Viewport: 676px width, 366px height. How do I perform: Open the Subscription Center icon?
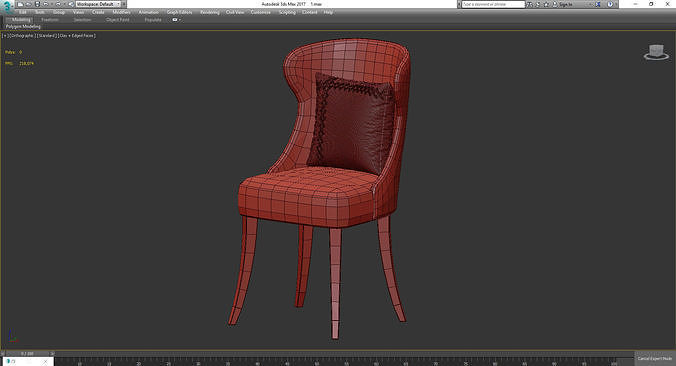click(538, 4)
